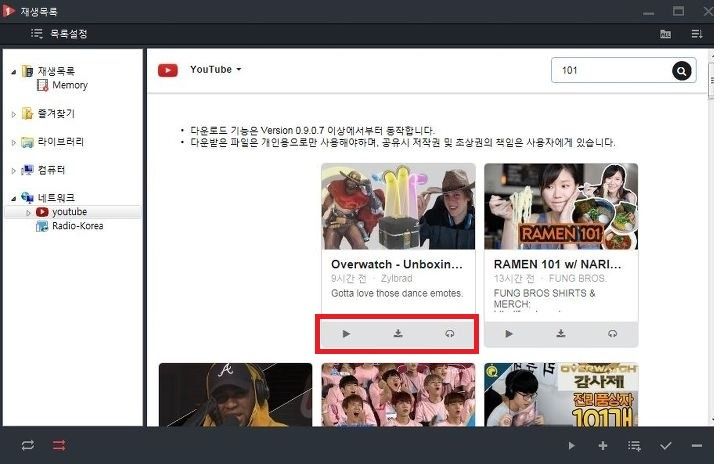Image resolution: width=720 pixels, height=464 pixels.
Task: Click the FUNG BROS. channel name
Action: point(578,278)
